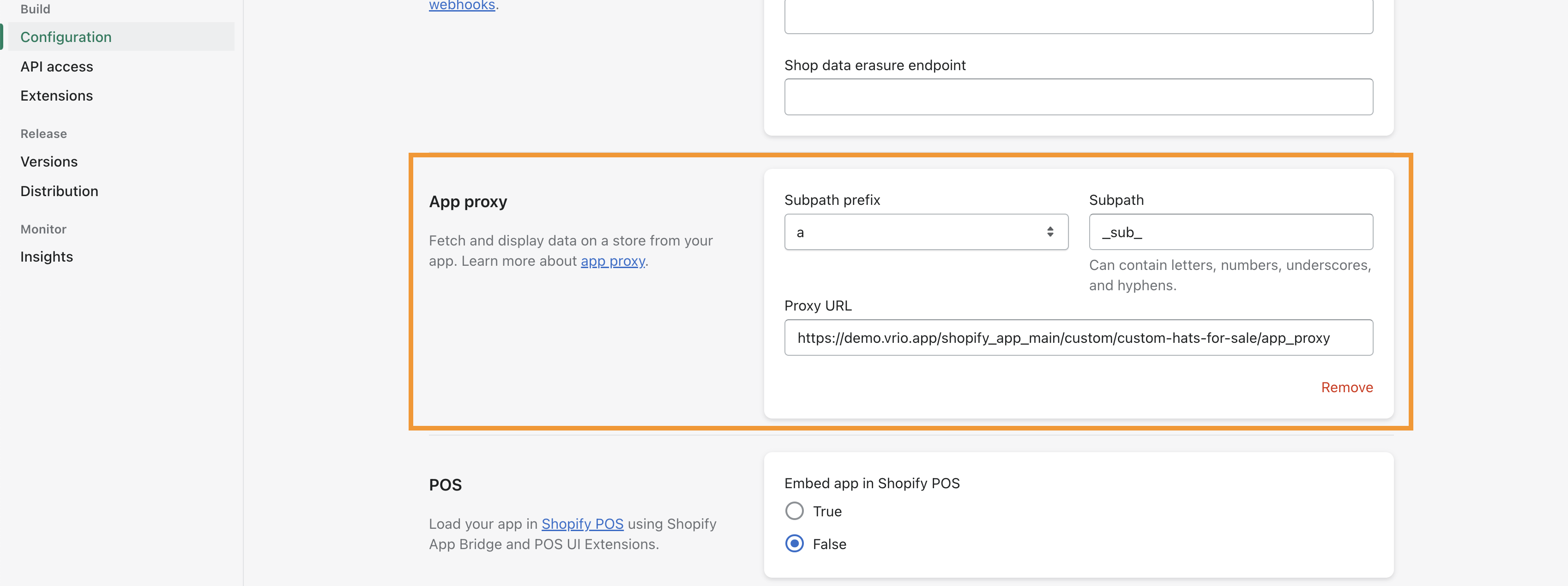Click the partially visible top endpoint field
Viewport: 1568px width, 586px height.
pyautogui.click(x=1078, y=17)
